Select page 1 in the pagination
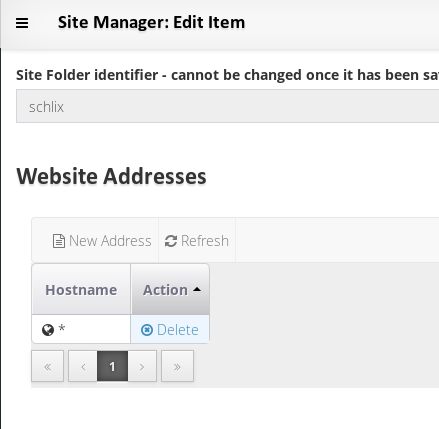Screen dimensions: 439x429 click(112, 366)
